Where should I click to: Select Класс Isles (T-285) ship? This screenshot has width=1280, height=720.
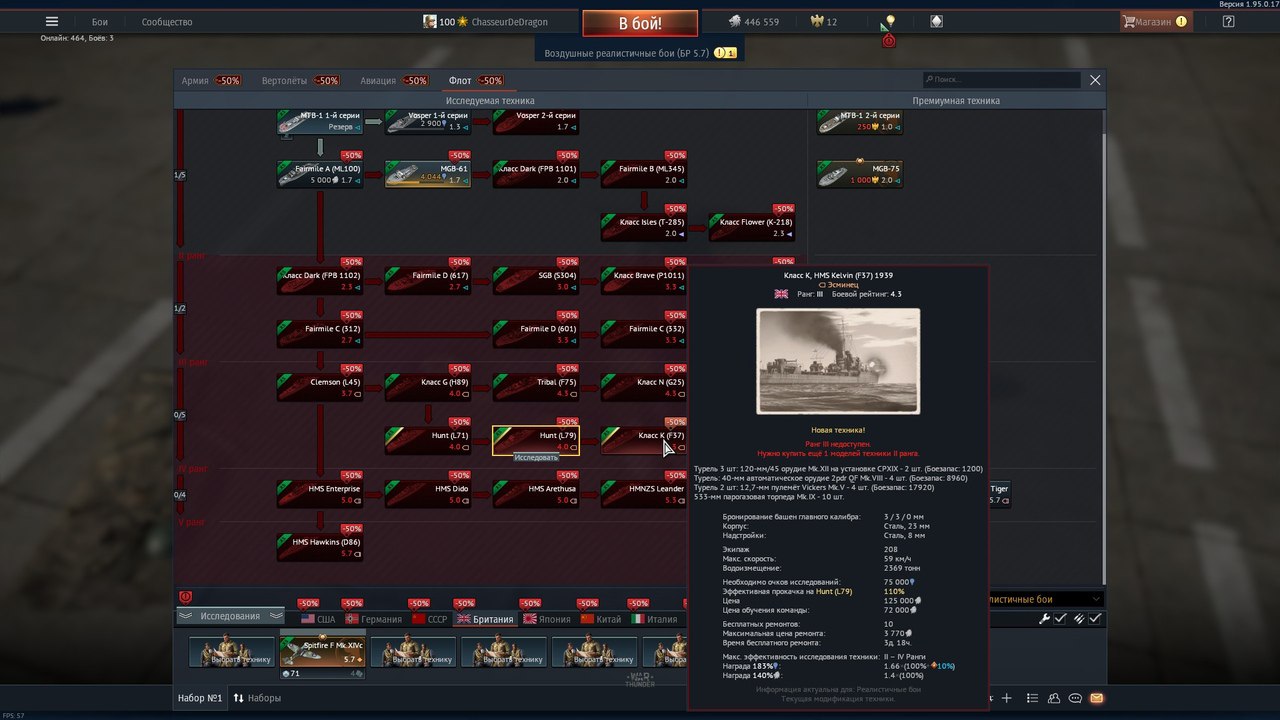(644, 227)
